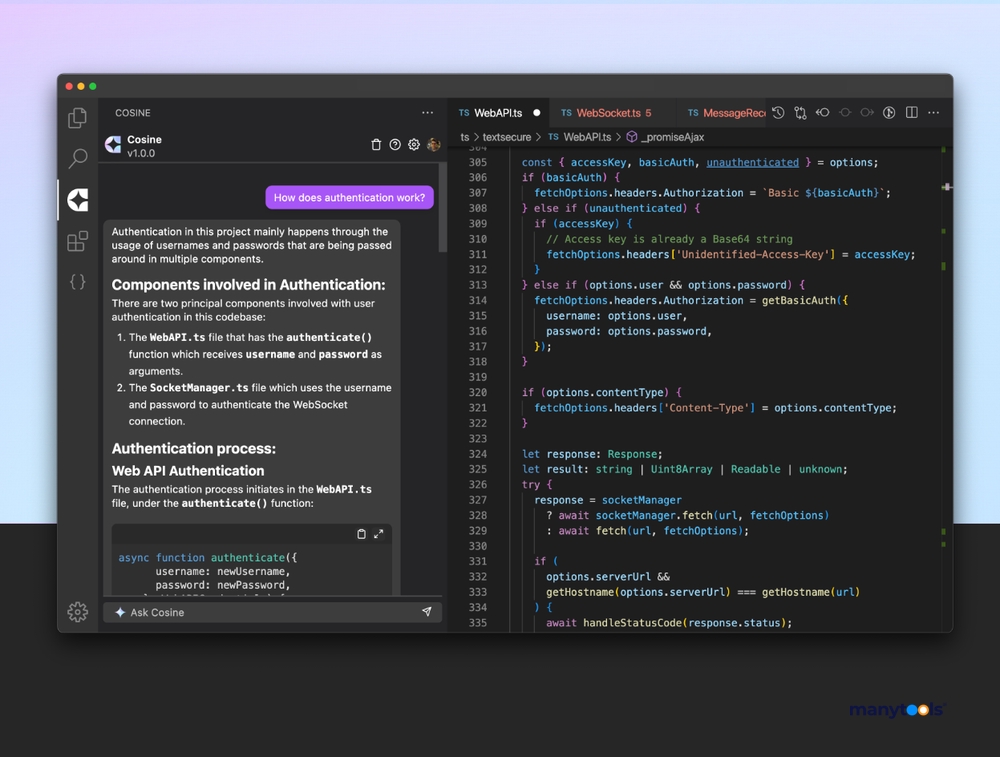Click the Cosine logo beside v1.0.0
Image resolution: width=1000 pixels, height=757 pixels.
[113, 145]
